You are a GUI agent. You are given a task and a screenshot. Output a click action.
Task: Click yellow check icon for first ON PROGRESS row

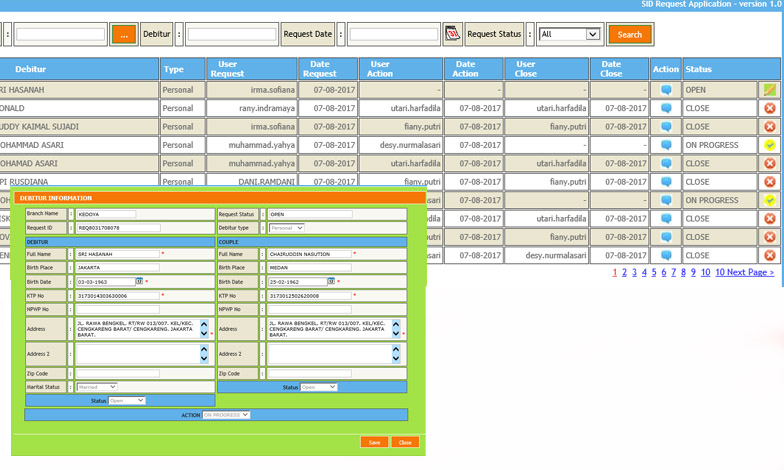[770, 145]
